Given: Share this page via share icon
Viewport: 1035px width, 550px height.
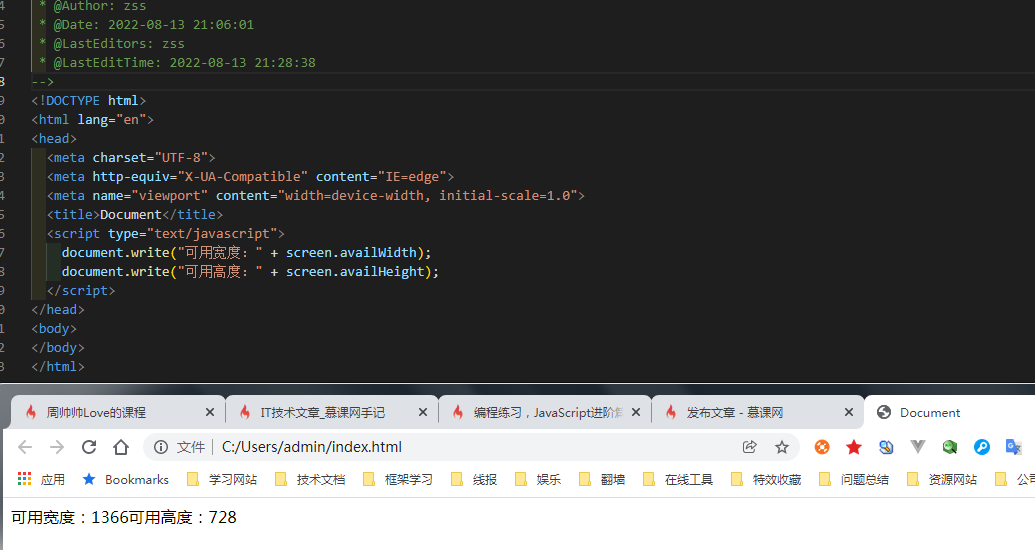Looking at the screenshot, I should 749,447.
